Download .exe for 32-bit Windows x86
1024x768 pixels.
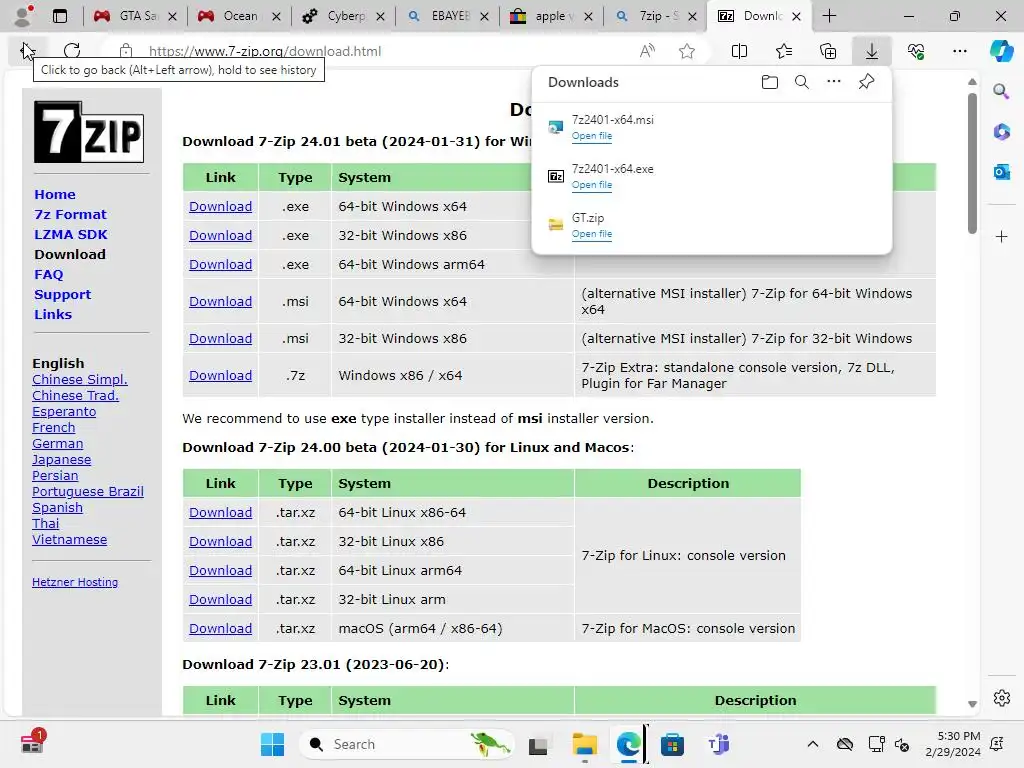coord(220,235)
